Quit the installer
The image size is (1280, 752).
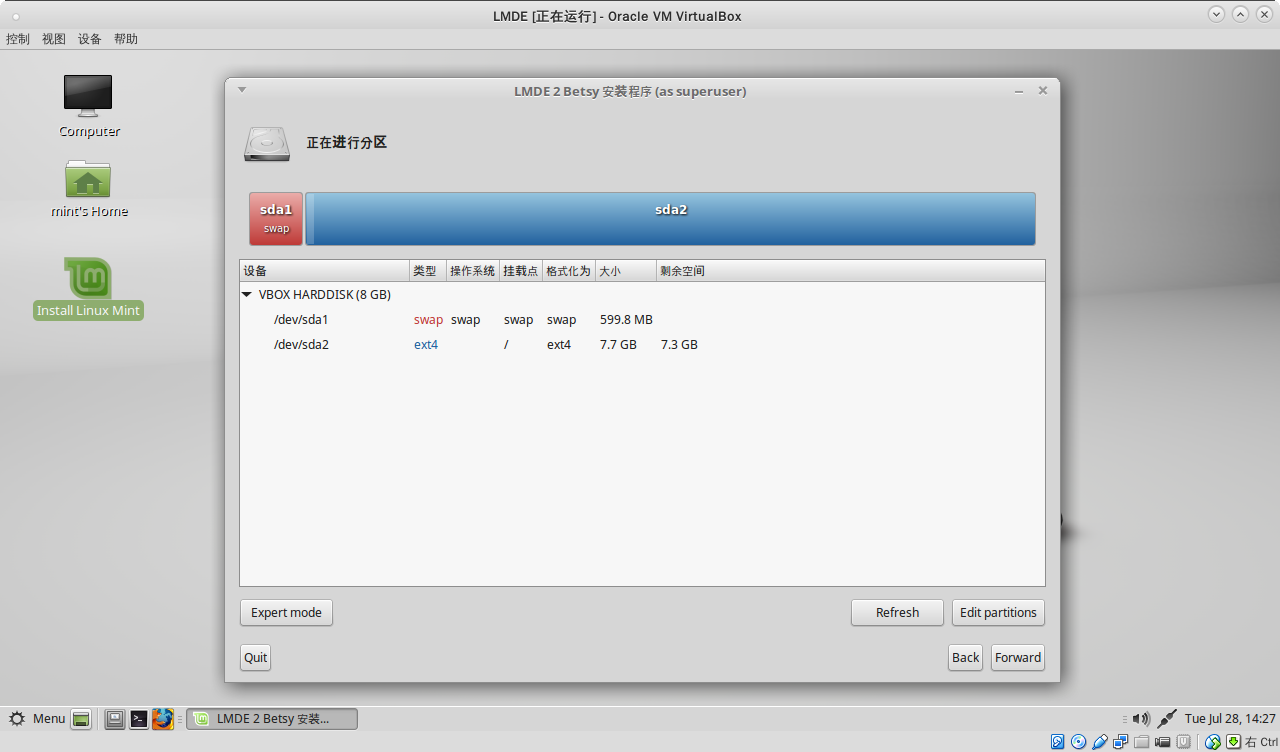coord(256,657)
